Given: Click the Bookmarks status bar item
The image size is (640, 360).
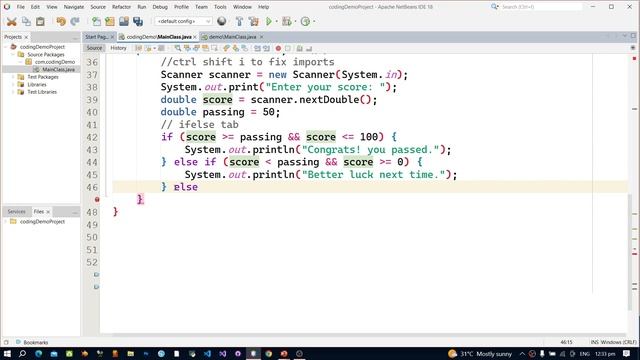Looking at the screenshot, I should (32, 342).
